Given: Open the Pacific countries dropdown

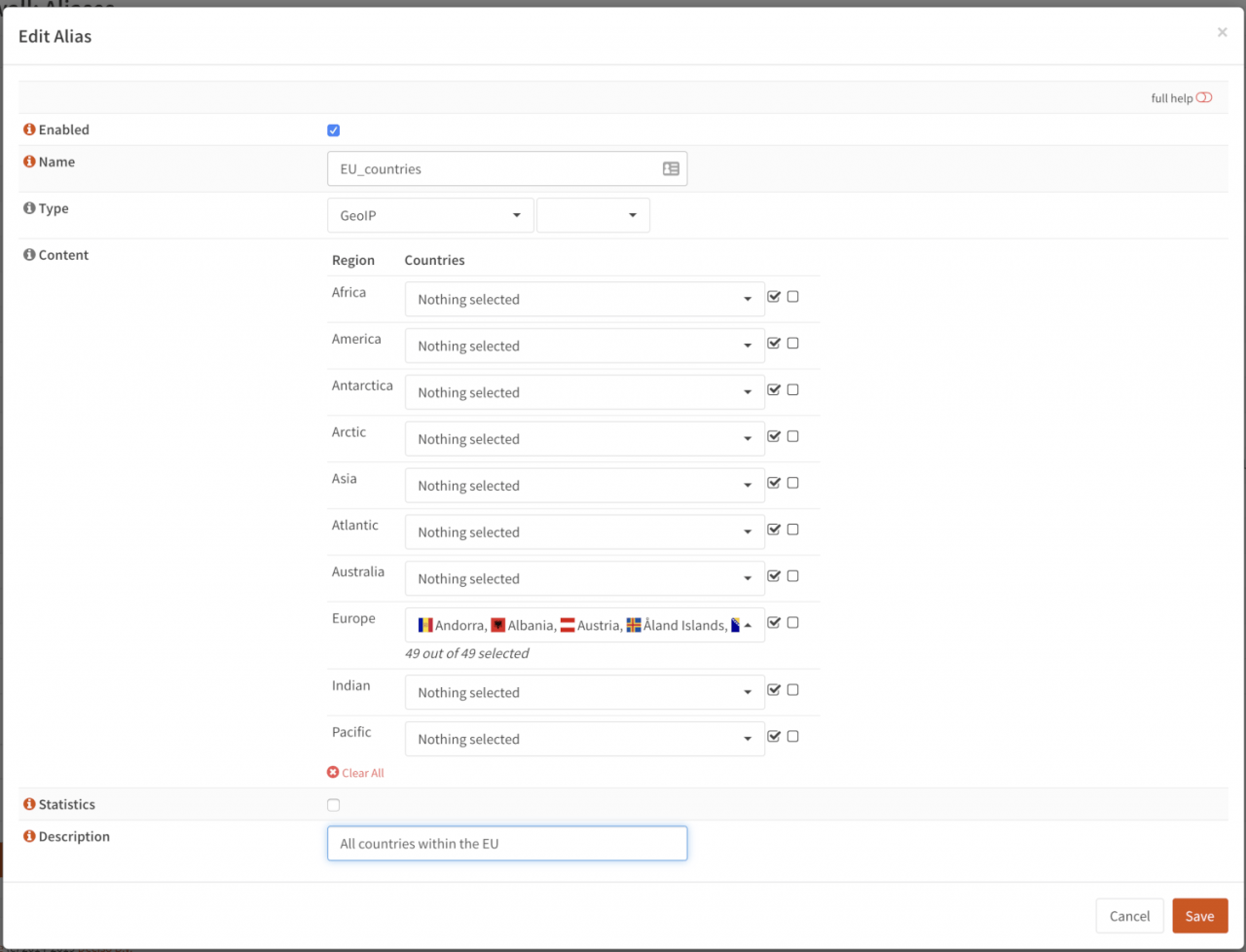Looking at the screenshot, I should tap(584, 739).
